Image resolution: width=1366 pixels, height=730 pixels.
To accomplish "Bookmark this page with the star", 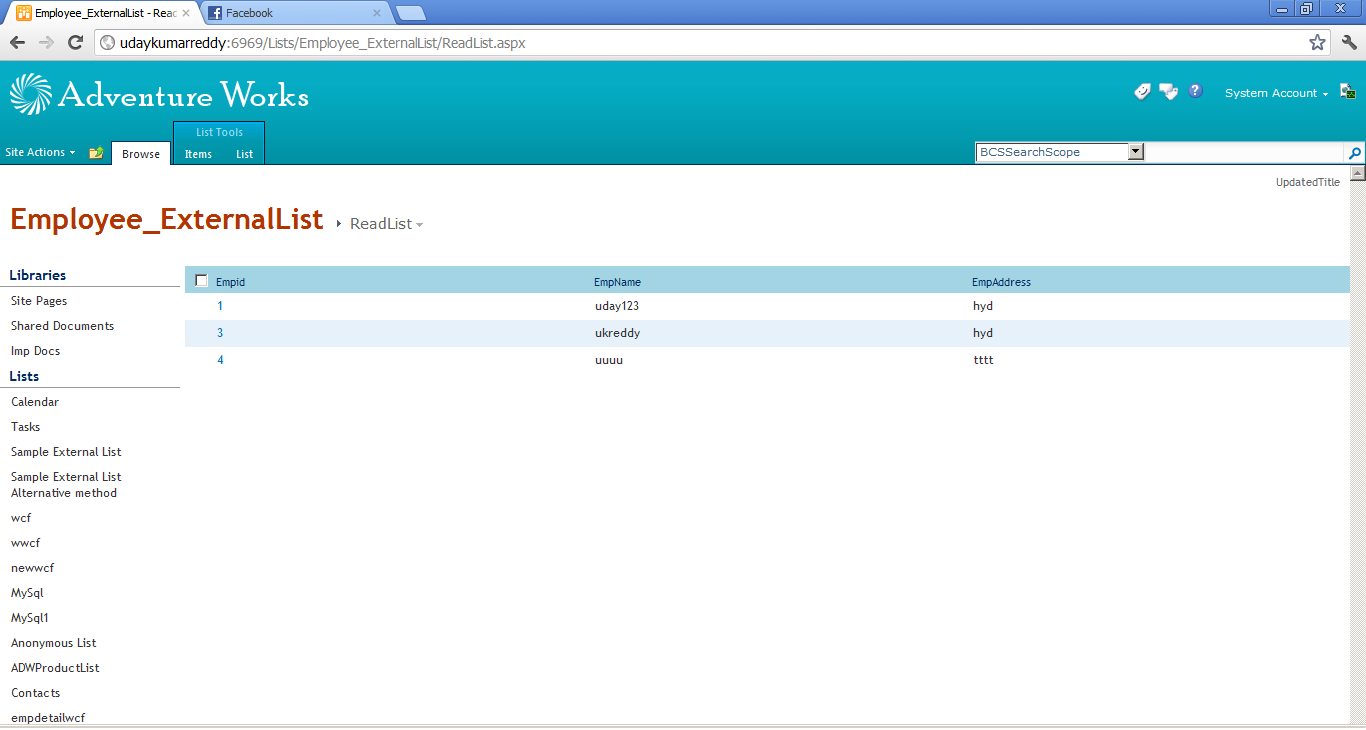I will 1317,42.
